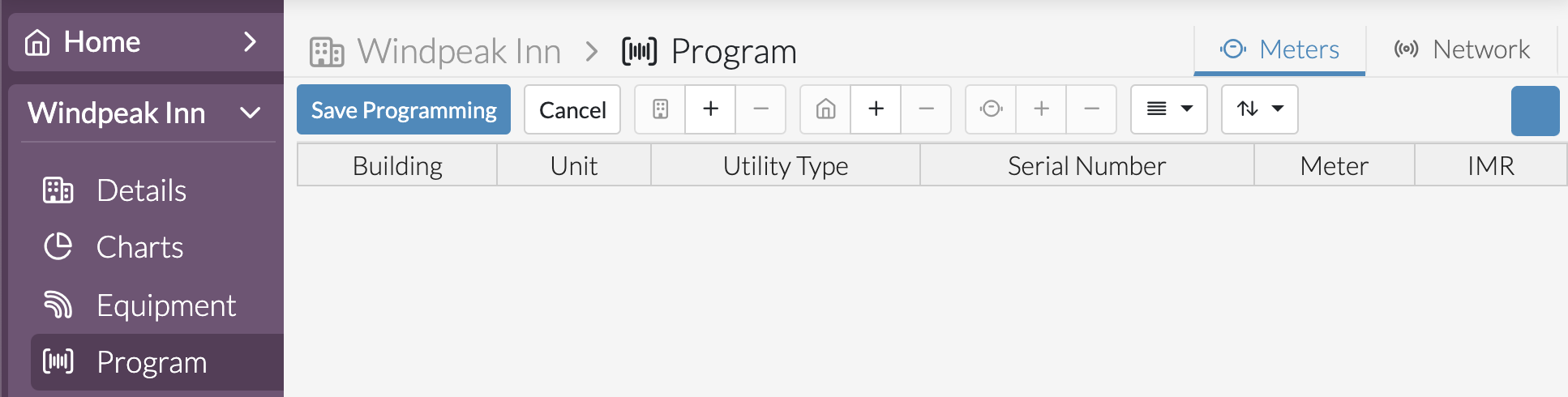The image size is (1568, 397).
Task: Add a building with plus button
Action: tap(711, 109)
